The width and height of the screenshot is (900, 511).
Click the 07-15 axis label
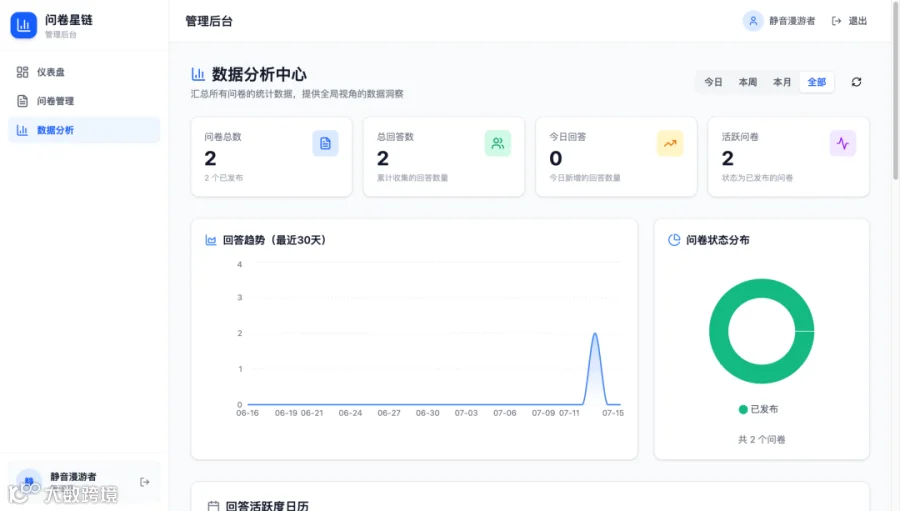tap(612, 413)
